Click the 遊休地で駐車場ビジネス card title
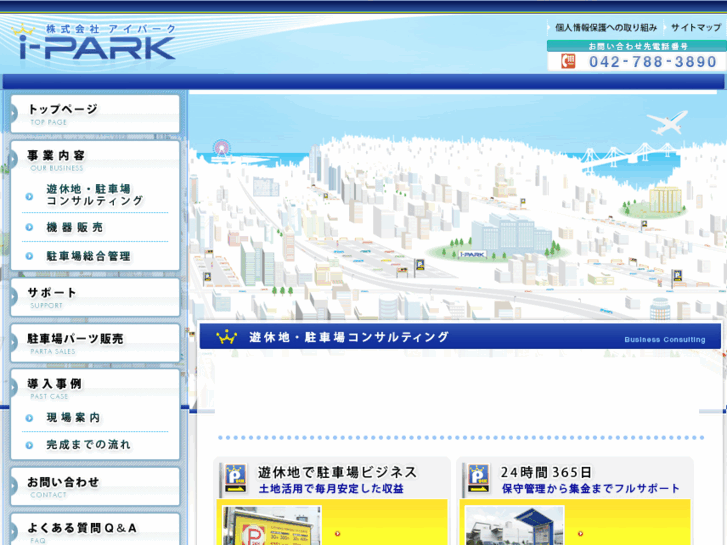The width and height of the screenshot is (727, 545). (x=338, y=472)
